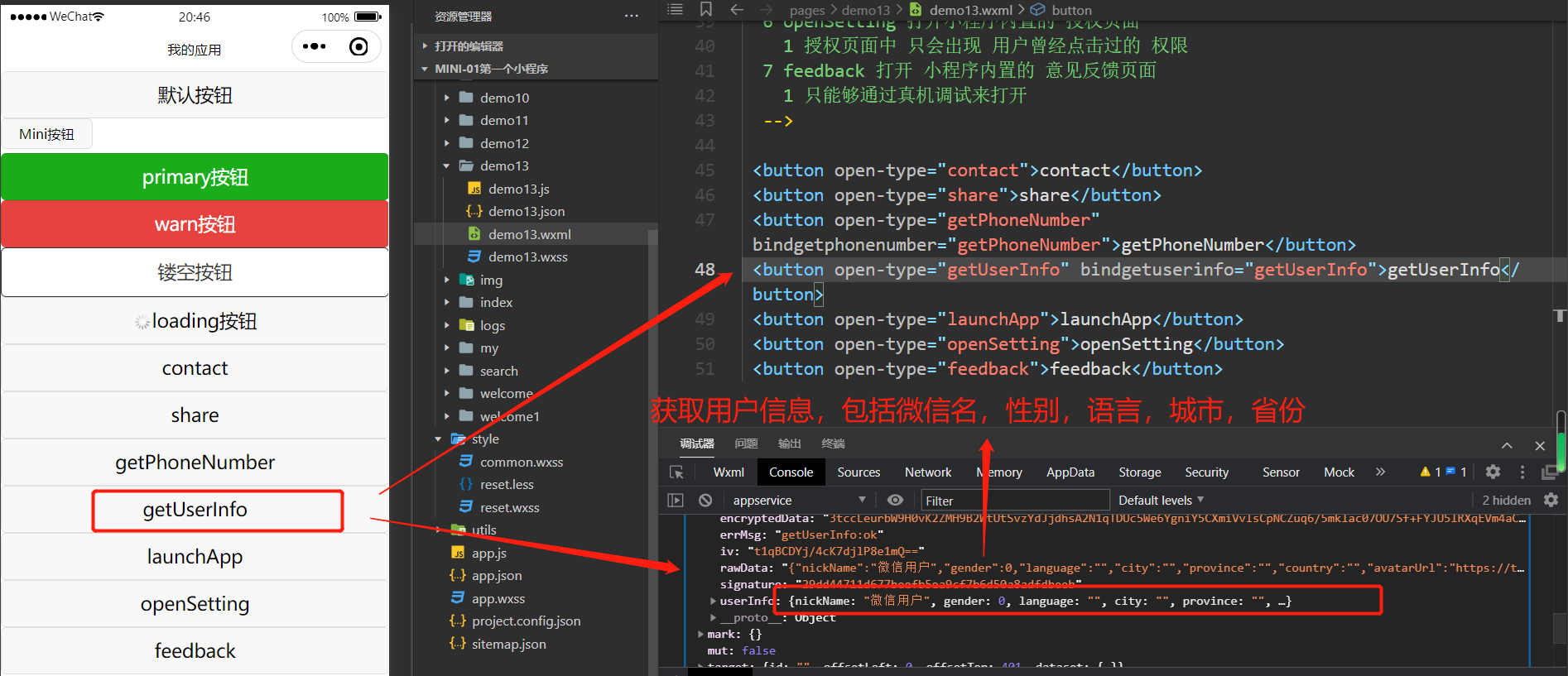Click the editor vertical scrollbar thumb

point(1561,441)
